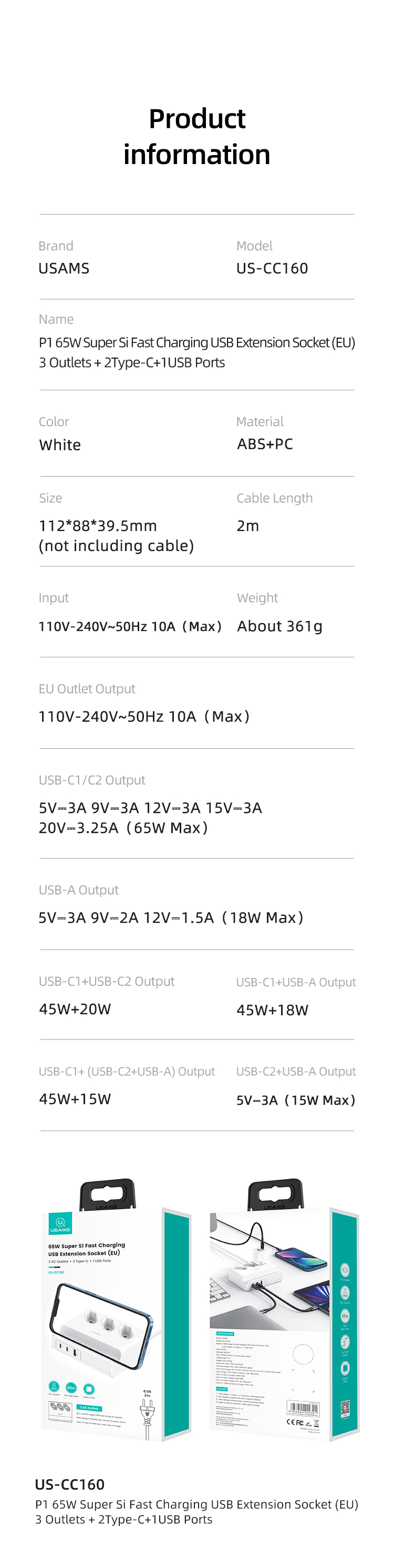Click the black hanger tab on front box
The image size is (394, 1568).
108,1195
